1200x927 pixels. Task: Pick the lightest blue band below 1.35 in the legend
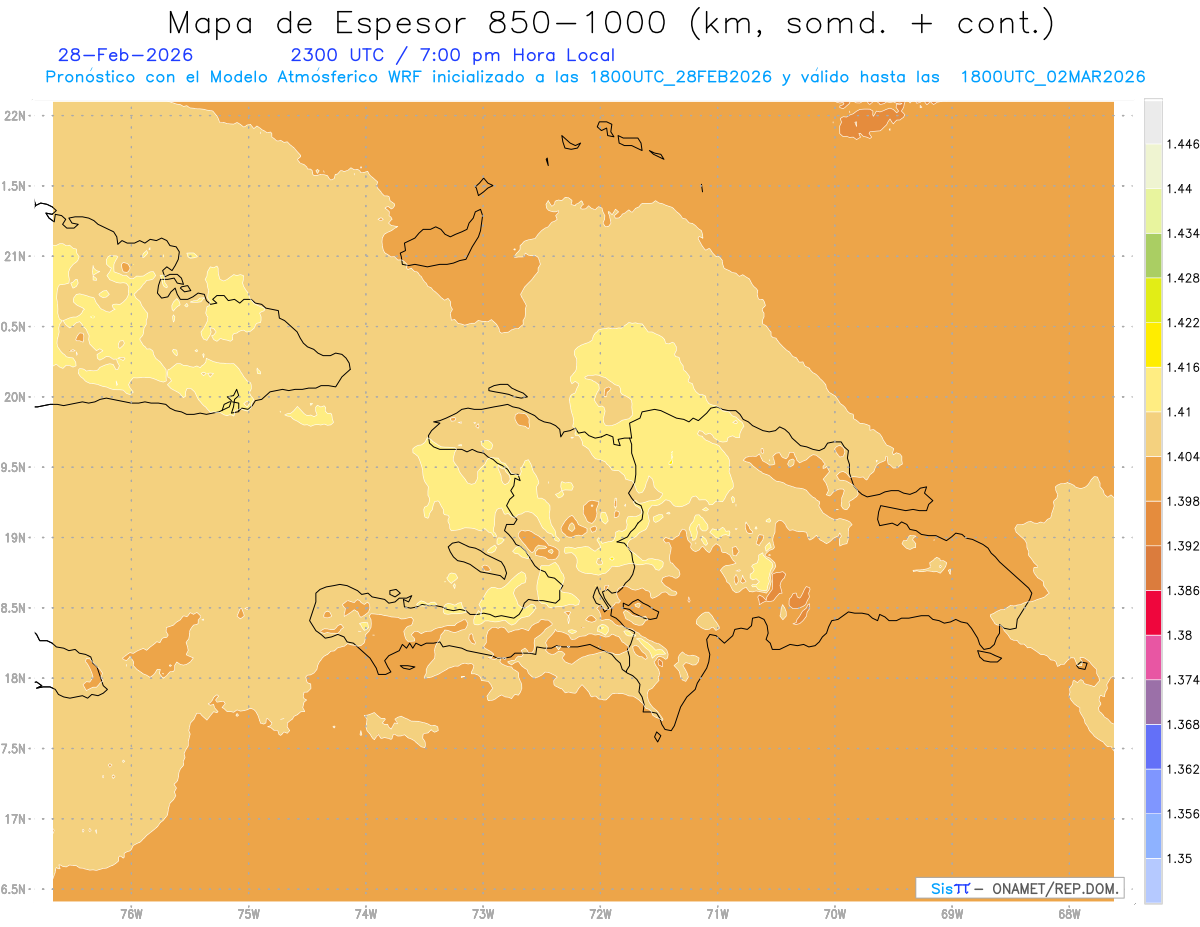click(x=1153, y=881)
